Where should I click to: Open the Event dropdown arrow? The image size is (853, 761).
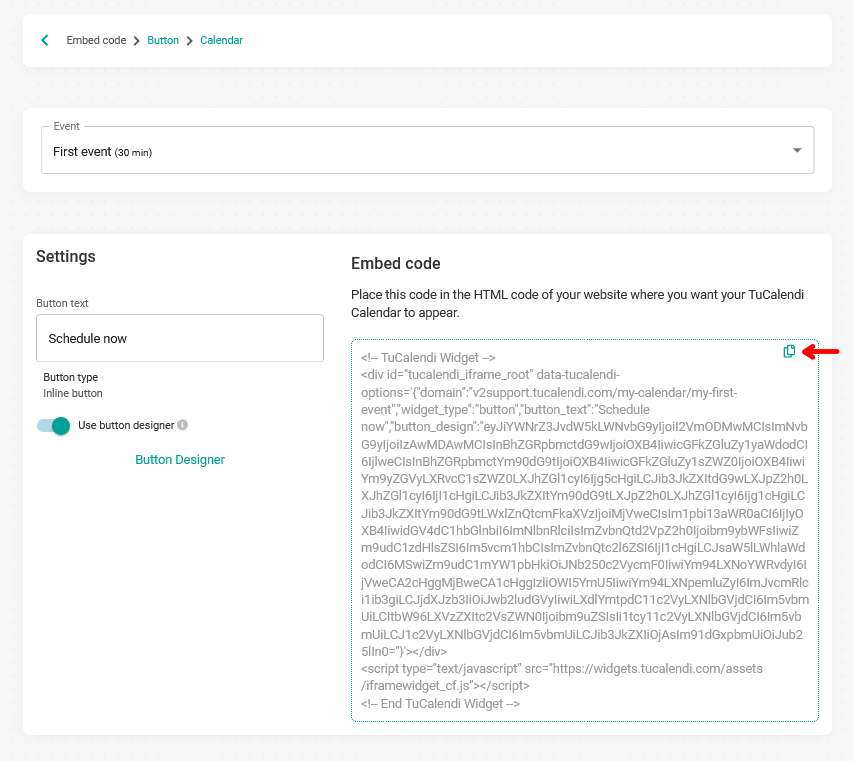pos(797,151)
